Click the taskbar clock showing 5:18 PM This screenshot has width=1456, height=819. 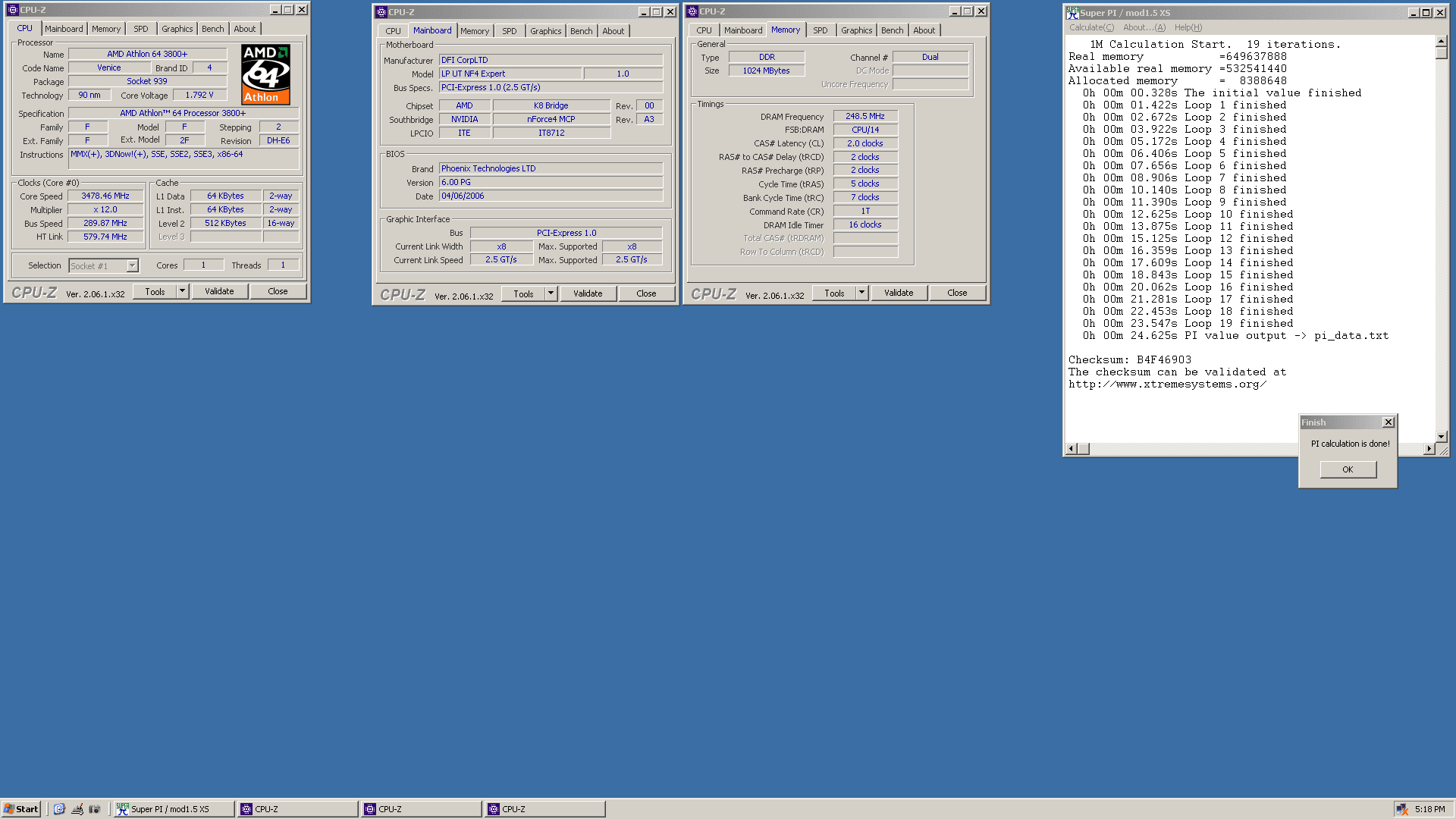pos(1429,809)
